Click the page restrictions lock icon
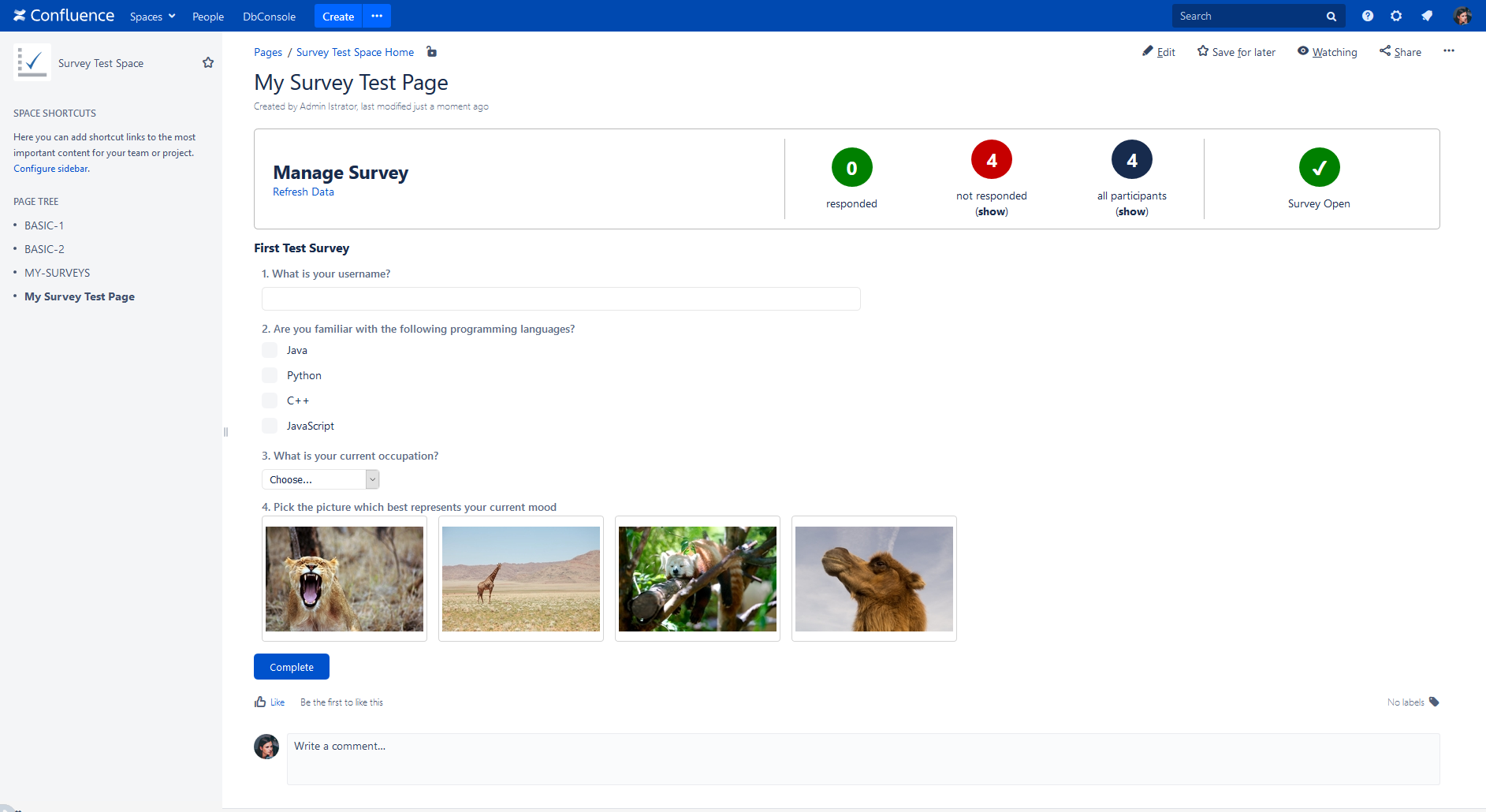This screenshot has height=812, width=1486. (431, 52)
